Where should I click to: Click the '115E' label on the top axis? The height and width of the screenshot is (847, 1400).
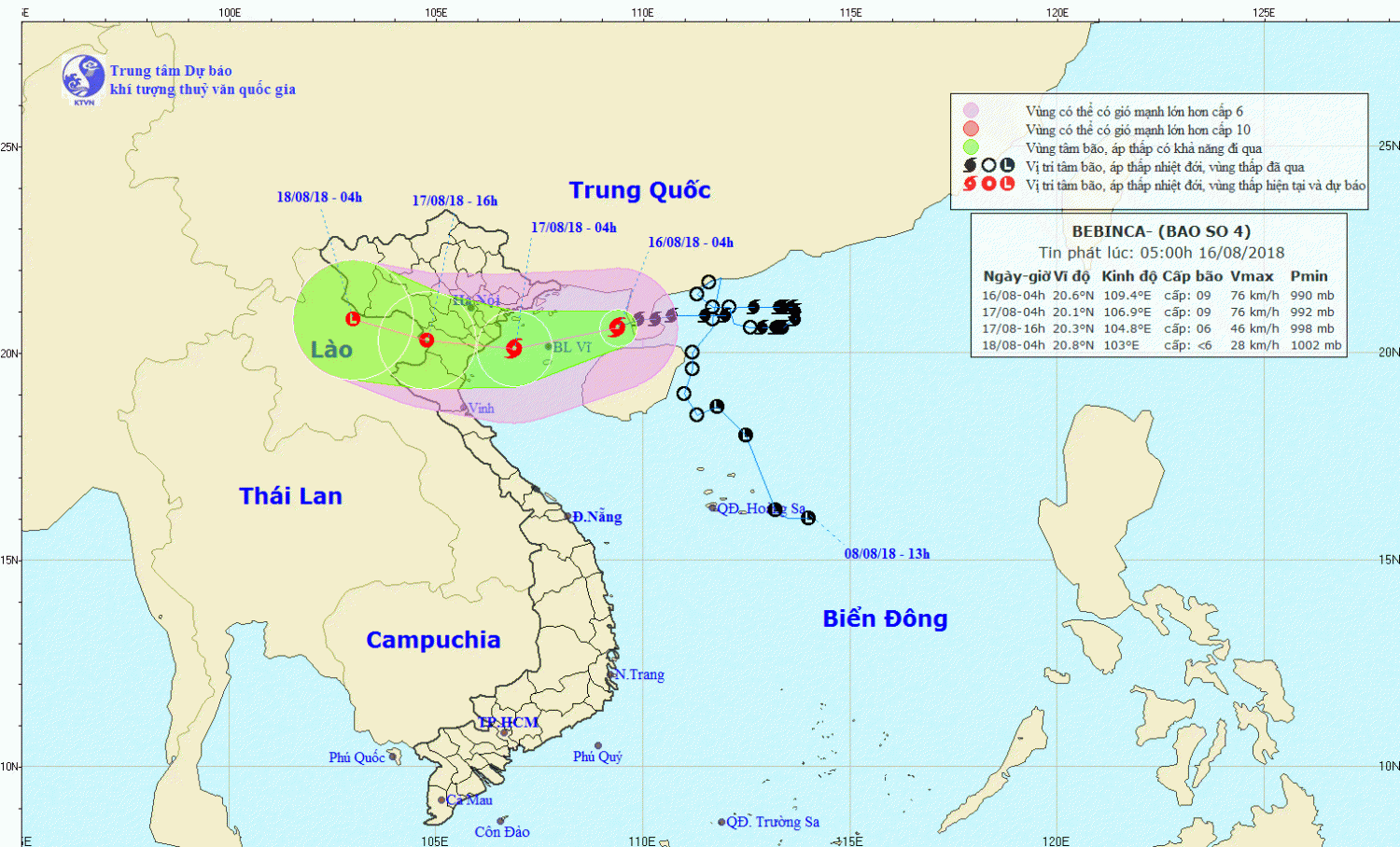point(850,12)
